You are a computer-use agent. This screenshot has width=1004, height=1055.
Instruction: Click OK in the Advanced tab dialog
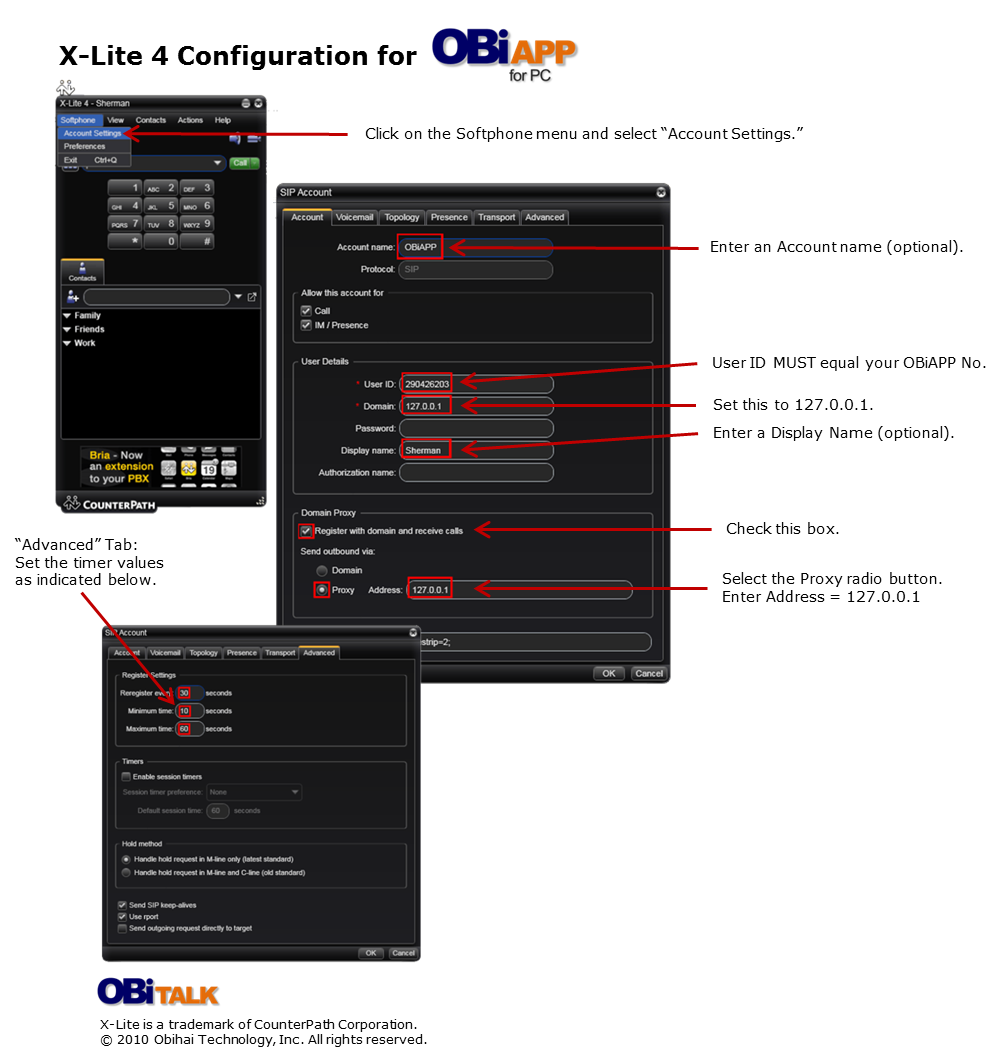pos(371,953)
